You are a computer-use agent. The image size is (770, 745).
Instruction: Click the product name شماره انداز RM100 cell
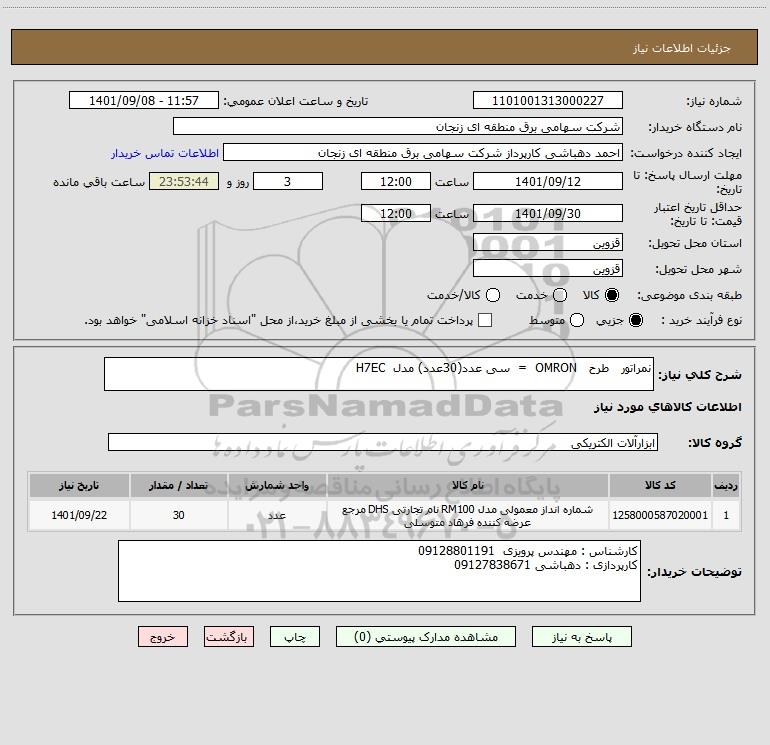pyautogui.click(x=468, y=515)
